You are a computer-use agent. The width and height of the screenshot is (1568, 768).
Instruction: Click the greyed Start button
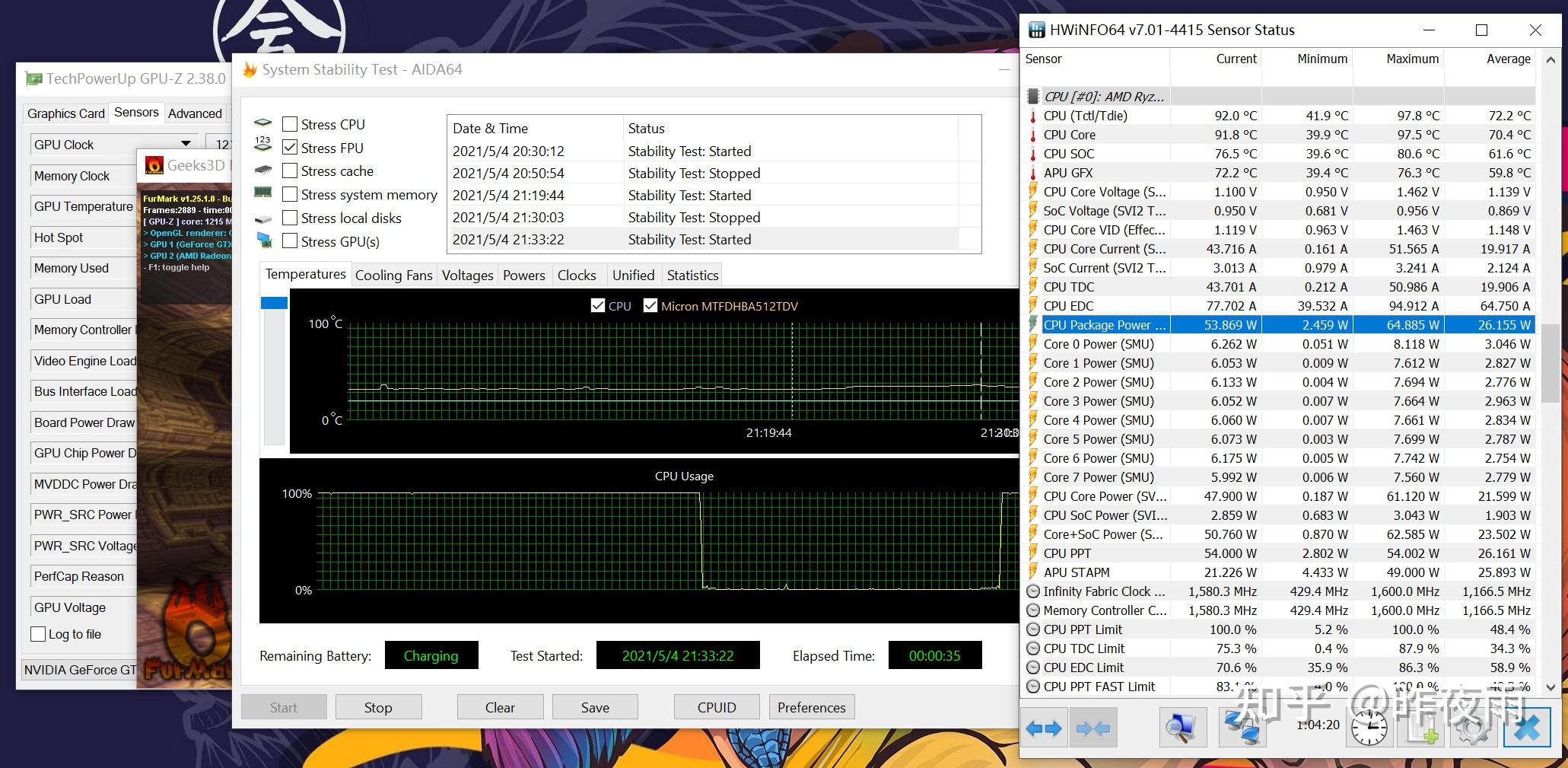coord(284,707)
